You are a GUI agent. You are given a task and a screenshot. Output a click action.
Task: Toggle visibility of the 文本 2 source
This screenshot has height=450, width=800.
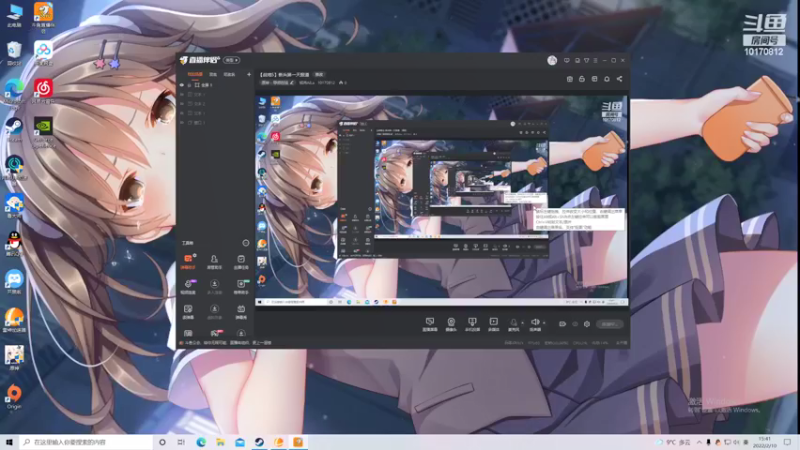(x=182, y=104)
